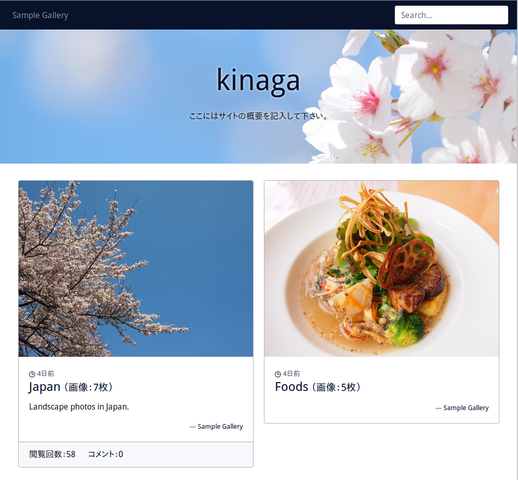Click the 4日前 timestamp on Japan card
This screenshot has width=518, height=480.
click(46, 374)
